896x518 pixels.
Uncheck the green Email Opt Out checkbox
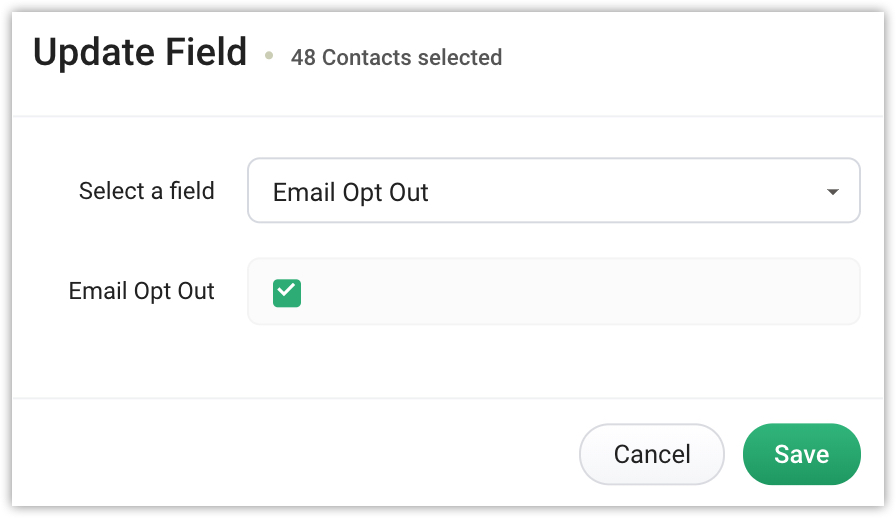[x=287, y=293]
